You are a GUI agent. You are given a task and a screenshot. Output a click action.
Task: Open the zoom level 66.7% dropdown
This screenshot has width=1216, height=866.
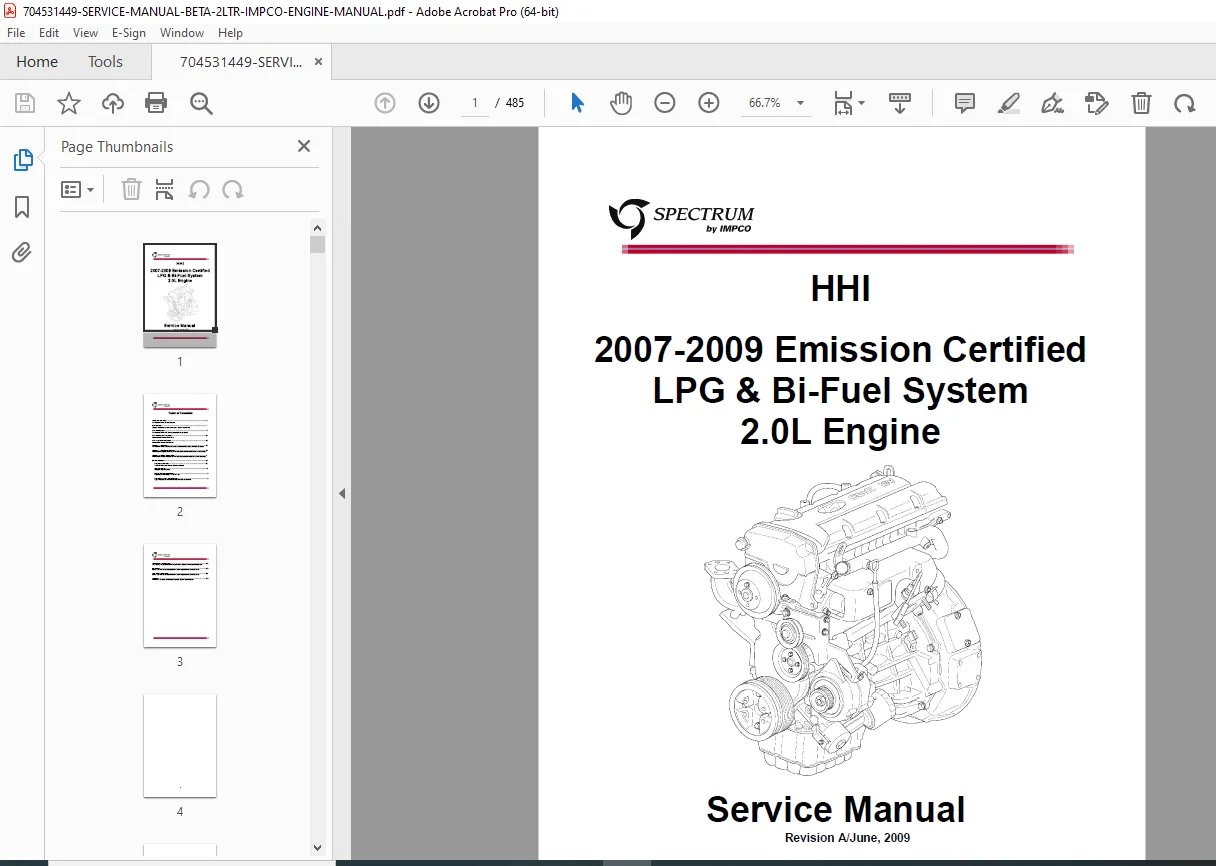(x=777, y=103)
